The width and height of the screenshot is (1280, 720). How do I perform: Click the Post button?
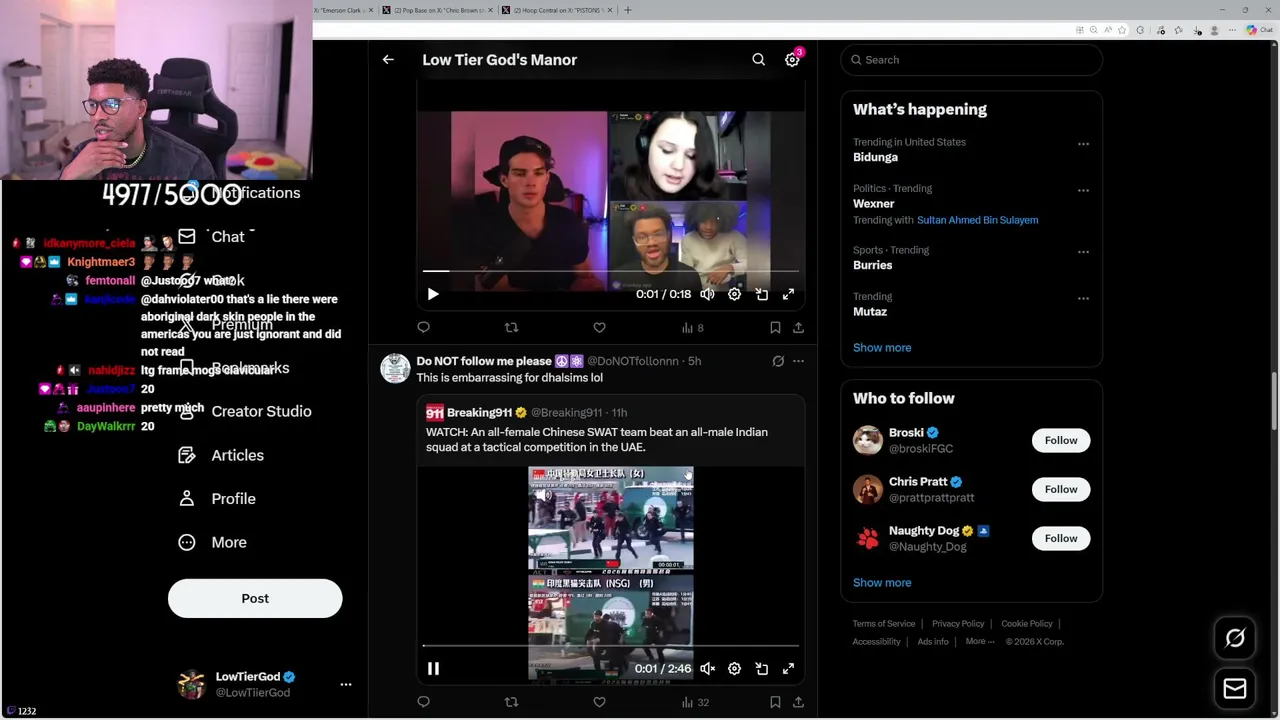(255, 598)
